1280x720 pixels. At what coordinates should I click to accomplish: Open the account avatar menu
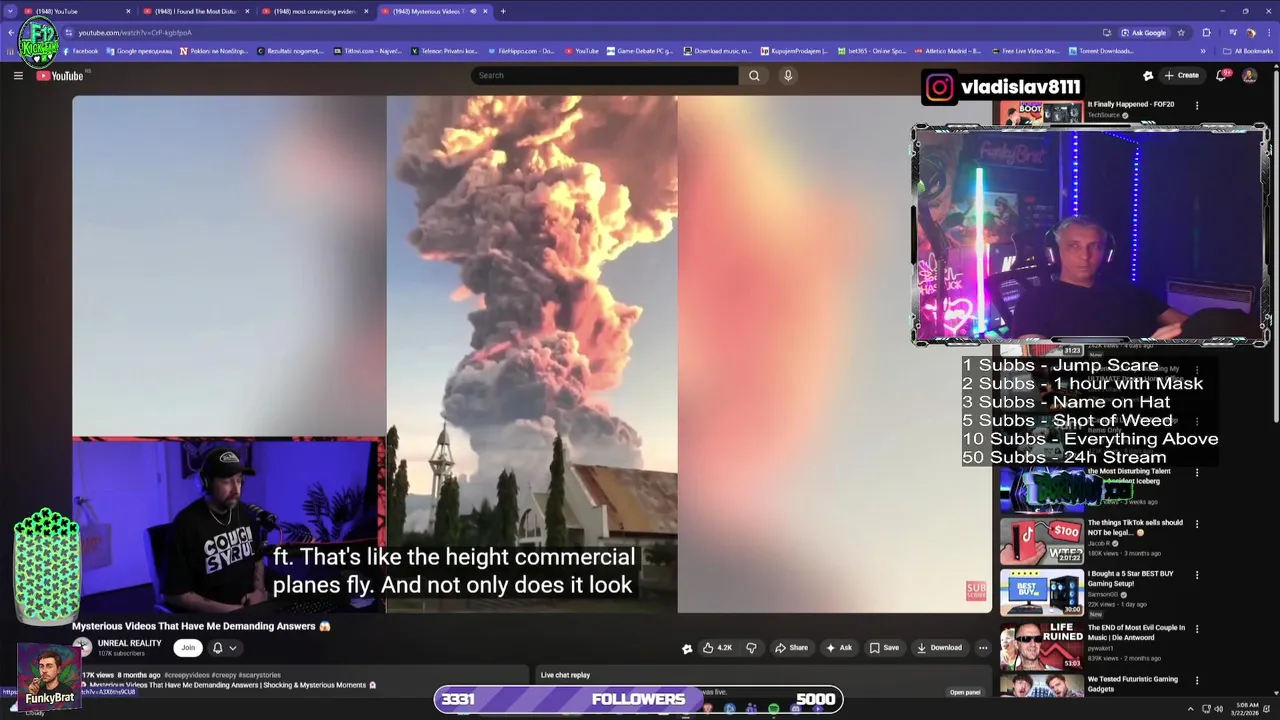(x=1249, y=75)
